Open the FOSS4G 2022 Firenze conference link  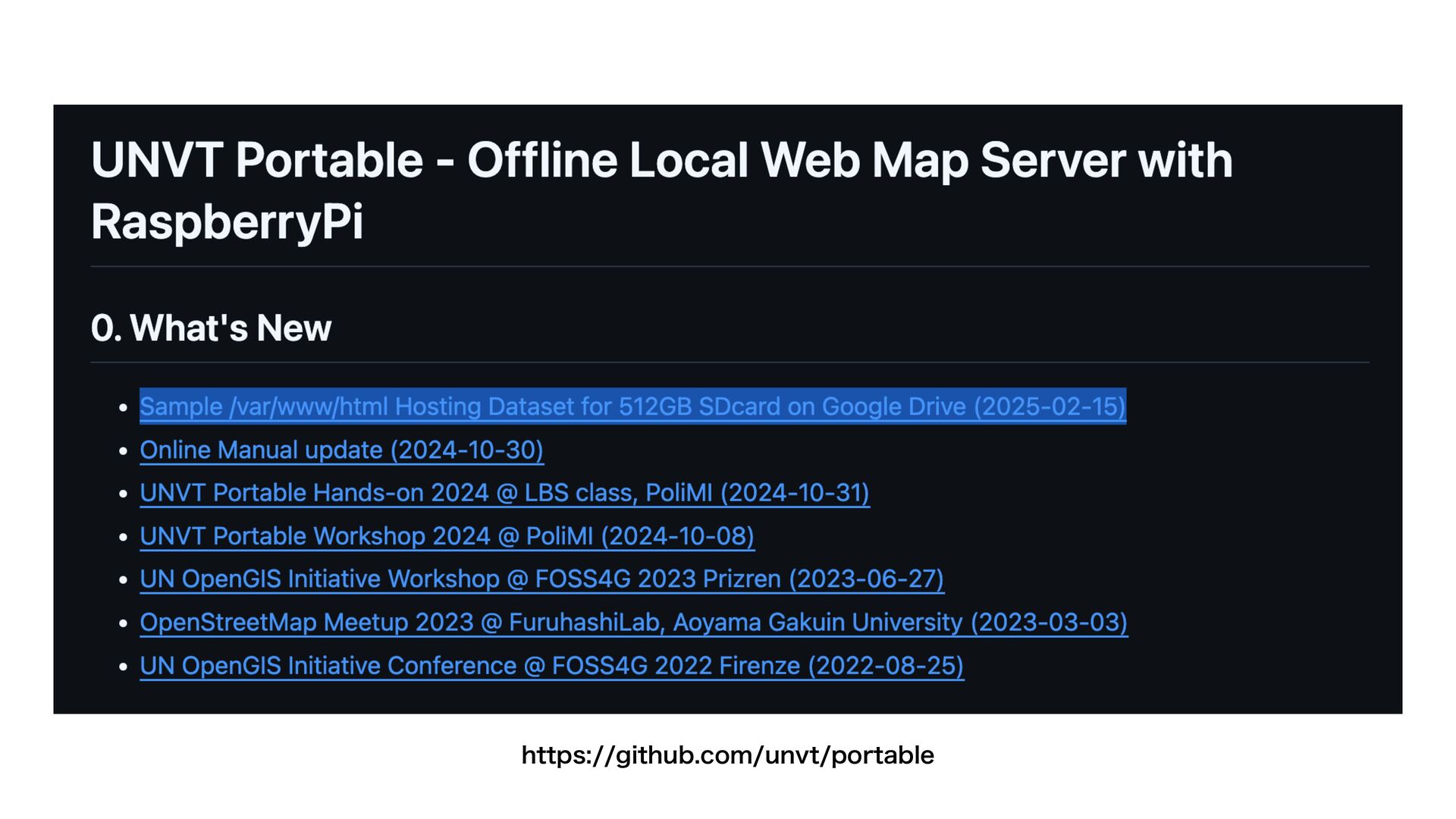(551, 666)
